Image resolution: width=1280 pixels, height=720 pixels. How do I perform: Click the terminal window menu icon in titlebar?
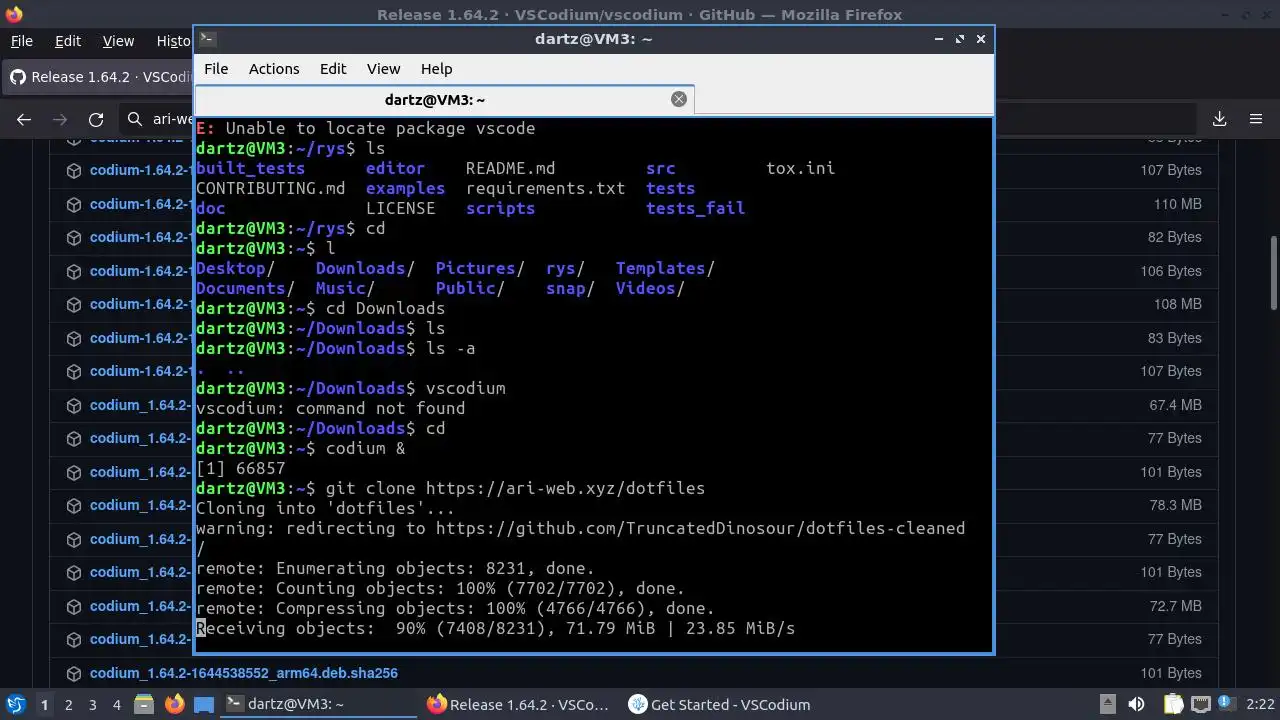(x=206, y=39)
